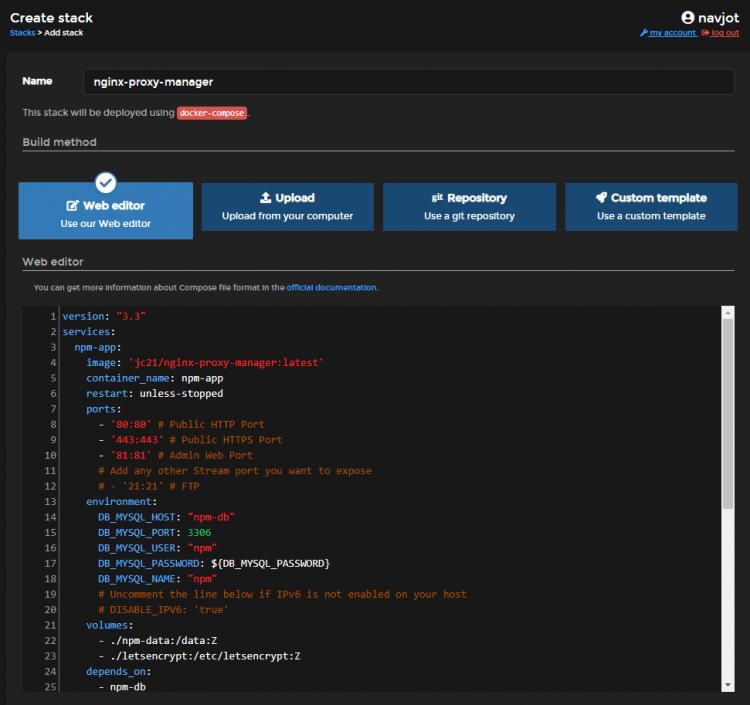
Task: Click the wrench icon next to my account
Action: 644,33
